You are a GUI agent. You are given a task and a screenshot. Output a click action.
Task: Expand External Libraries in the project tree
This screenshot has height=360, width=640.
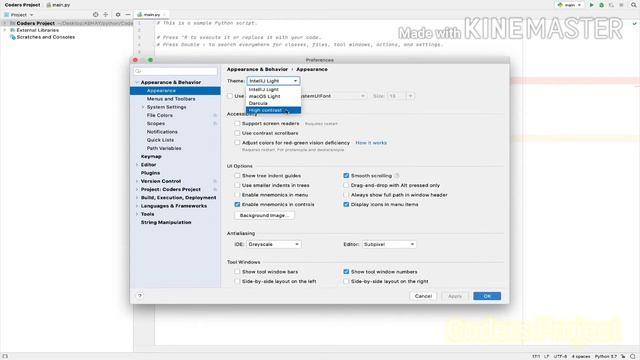5,30
